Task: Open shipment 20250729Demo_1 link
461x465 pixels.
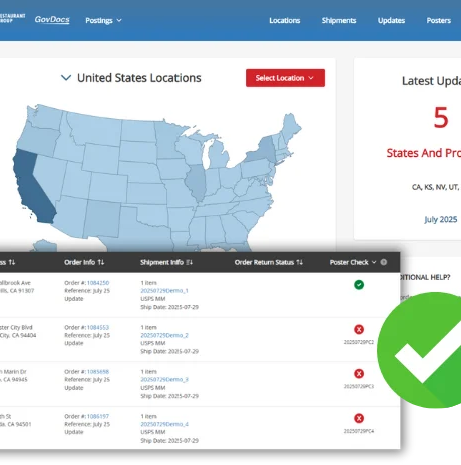Action: click(x=164, y=291)
